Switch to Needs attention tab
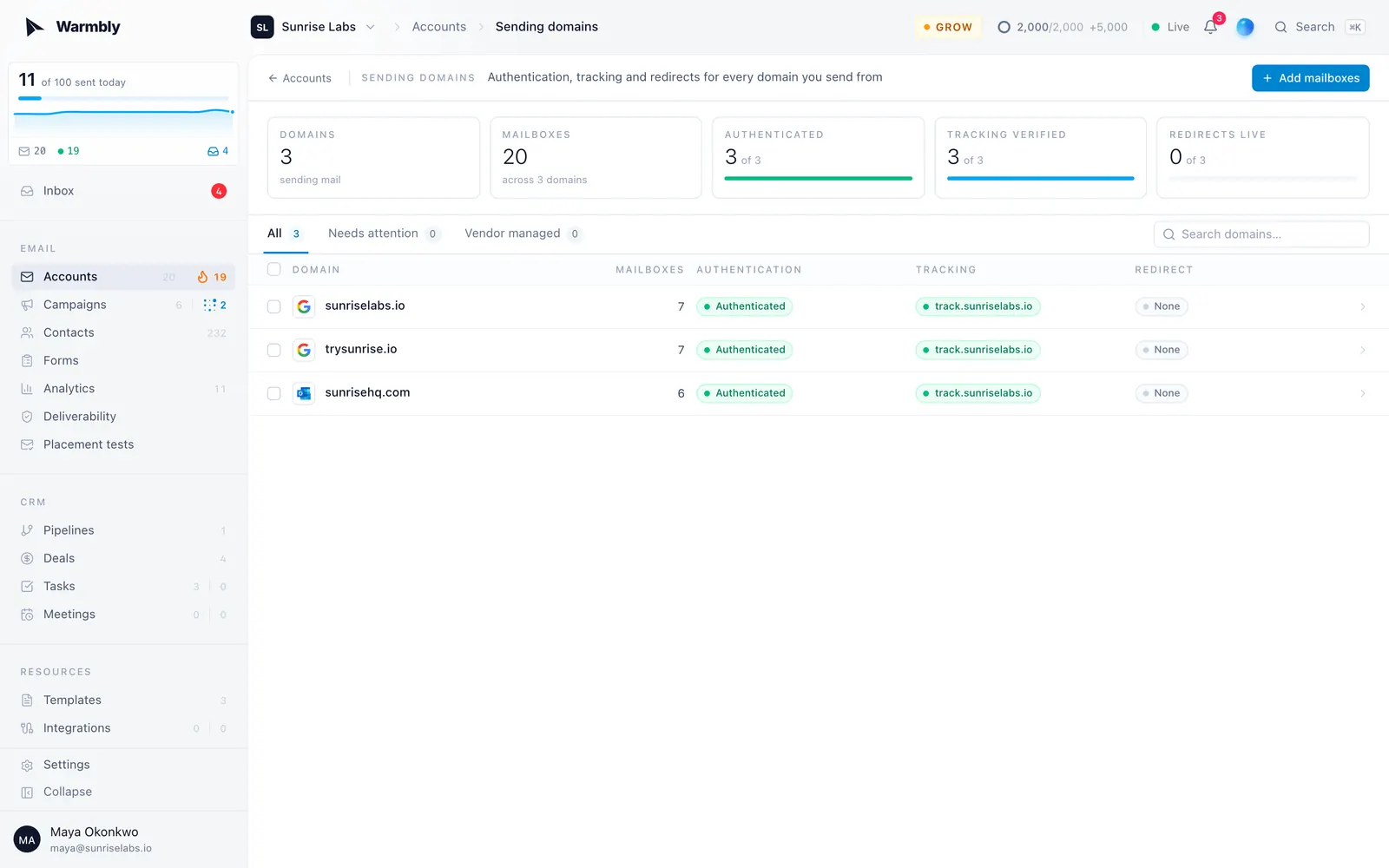The image size is (1389, 868). (384, 233)
